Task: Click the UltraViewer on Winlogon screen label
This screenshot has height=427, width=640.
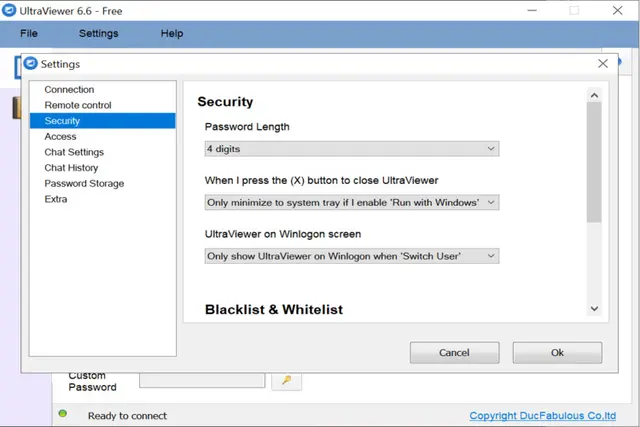Action: click(283, 234)
